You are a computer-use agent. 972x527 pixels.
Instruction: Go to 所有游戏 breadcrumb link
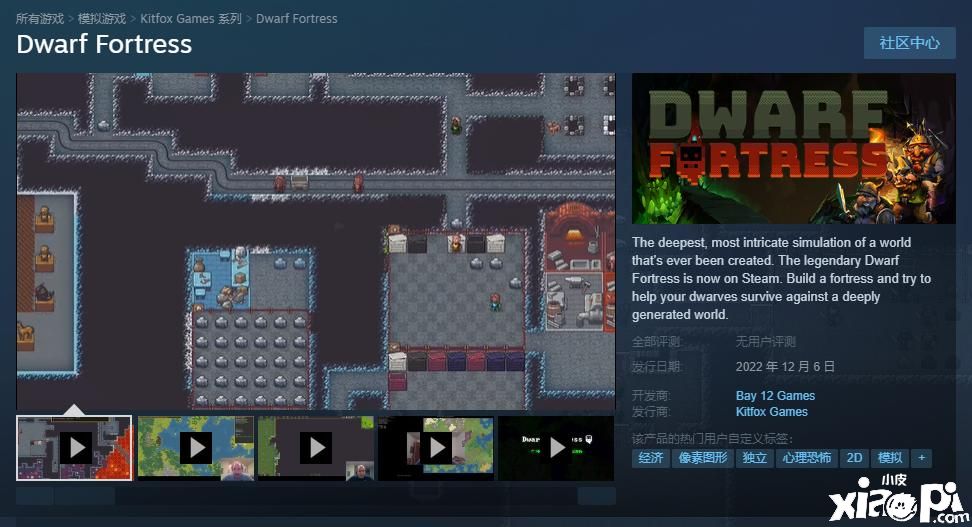pos(40,19)
